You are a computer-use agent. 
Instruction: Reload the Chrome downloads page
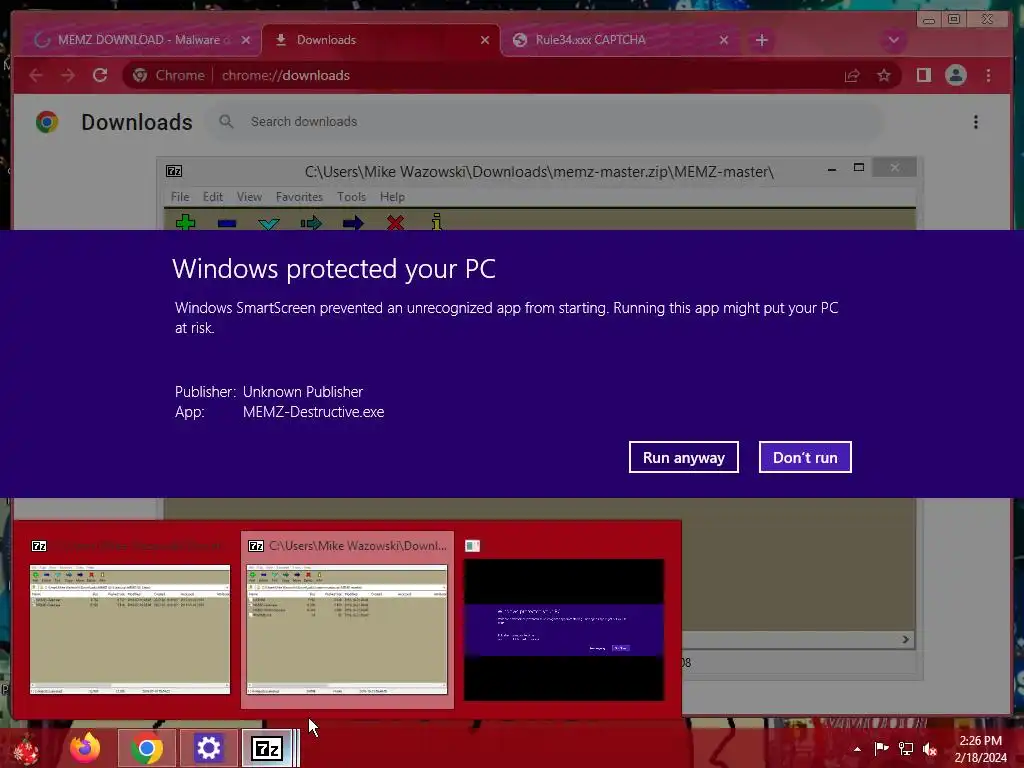pos(100,76)
